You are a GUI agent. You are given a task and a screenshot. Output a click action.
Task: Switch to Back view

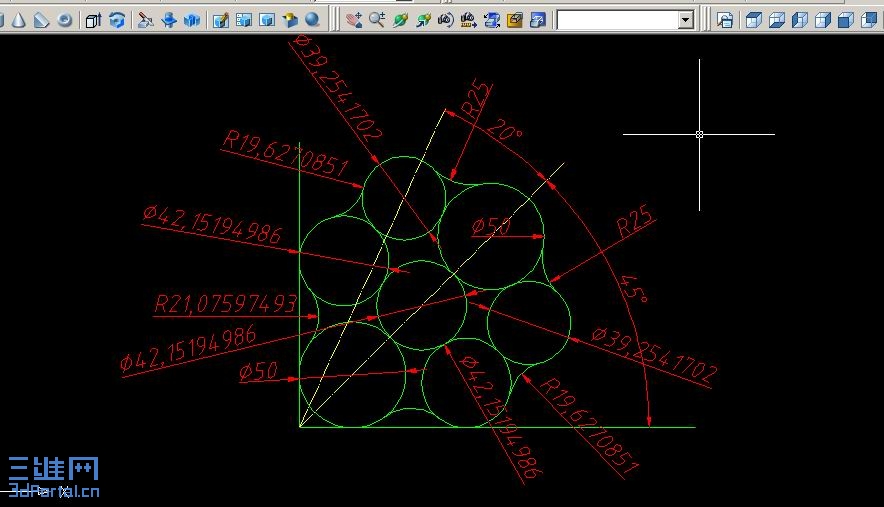pos(869,20)
